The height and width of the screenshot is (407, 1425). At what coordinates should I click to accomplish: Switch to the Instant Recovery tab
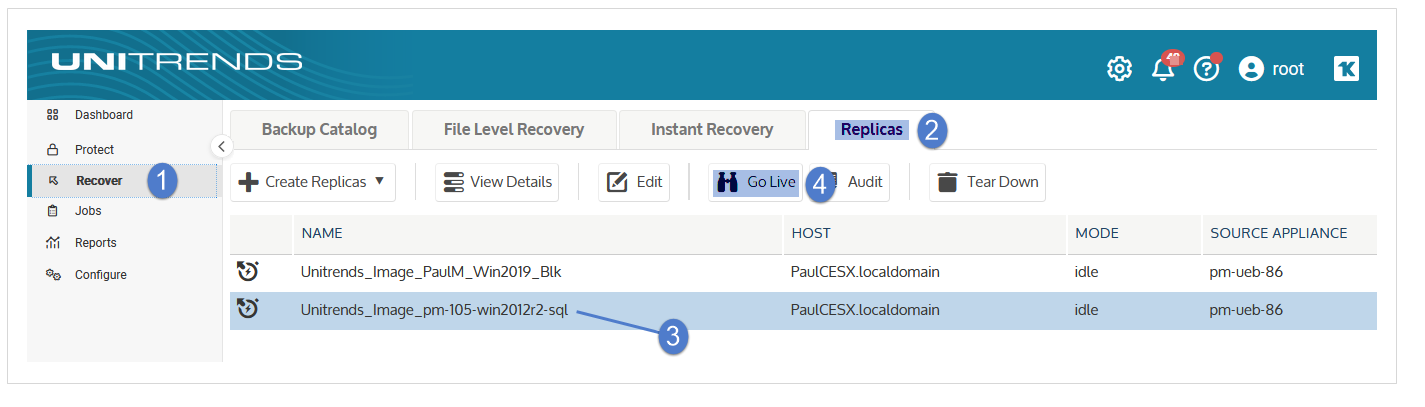pyautogui.click(x=712, y=130)
